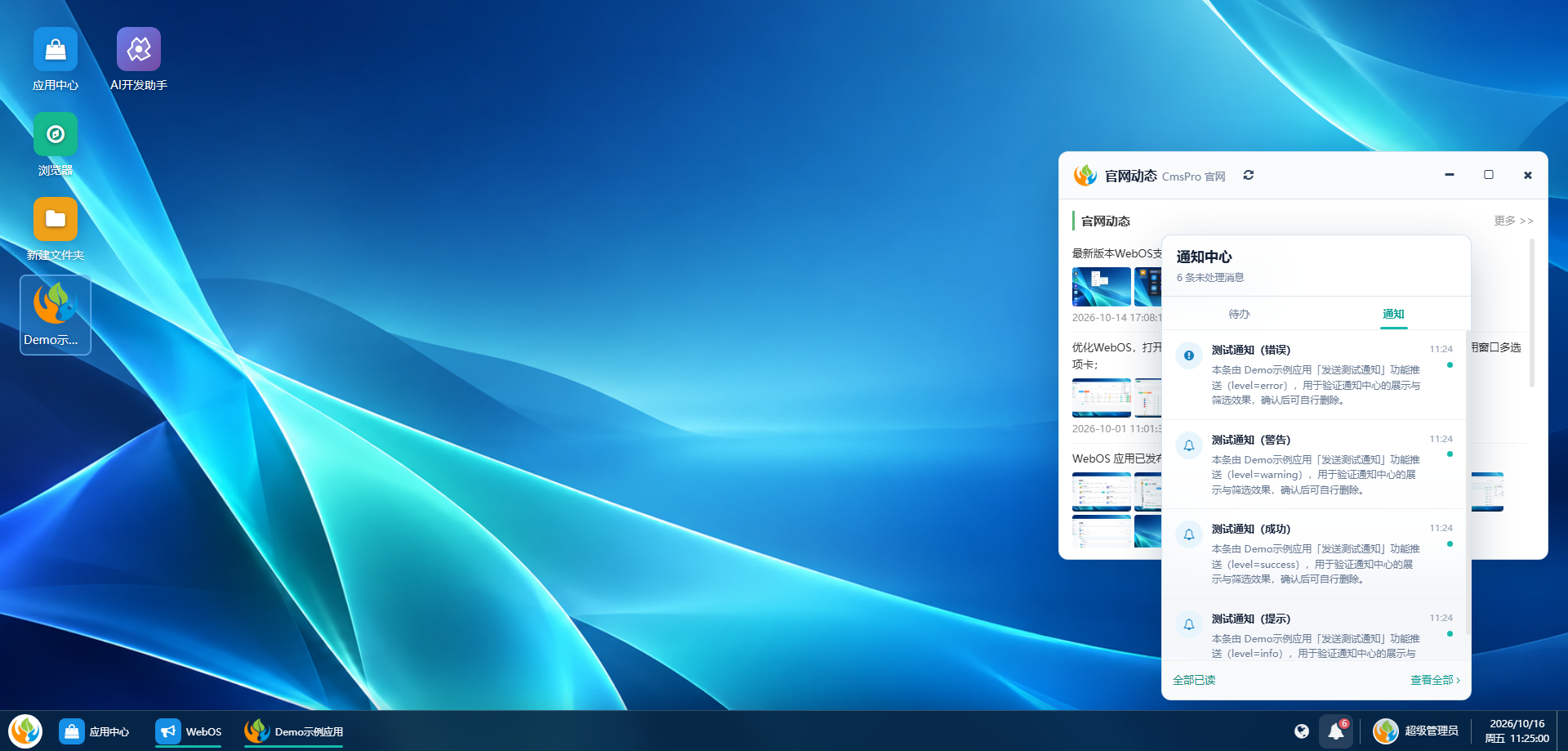Open first thumbnail under WebOS 应用已发布 news
1568x751 pixels.
pyautogui.click(x=1102, y=492)
